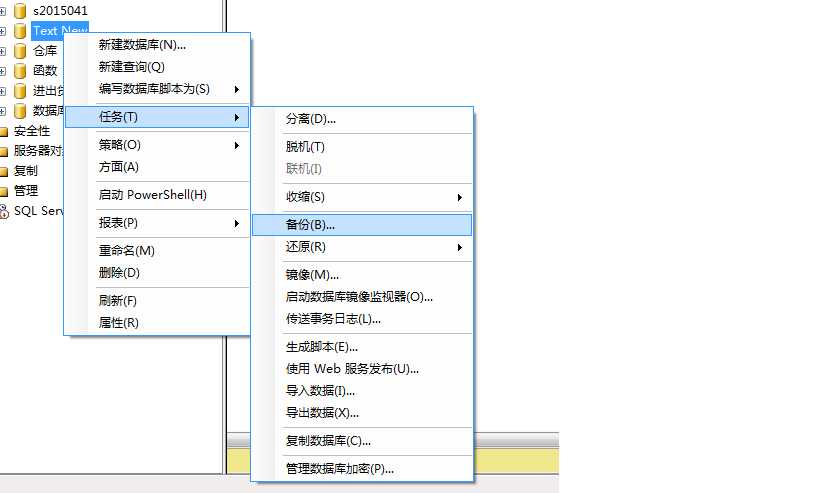Open the 编写数据库脚本为(S) submenu arrow
The height and width of the screenshot is (493, 819).
click(x=237, y=89)
